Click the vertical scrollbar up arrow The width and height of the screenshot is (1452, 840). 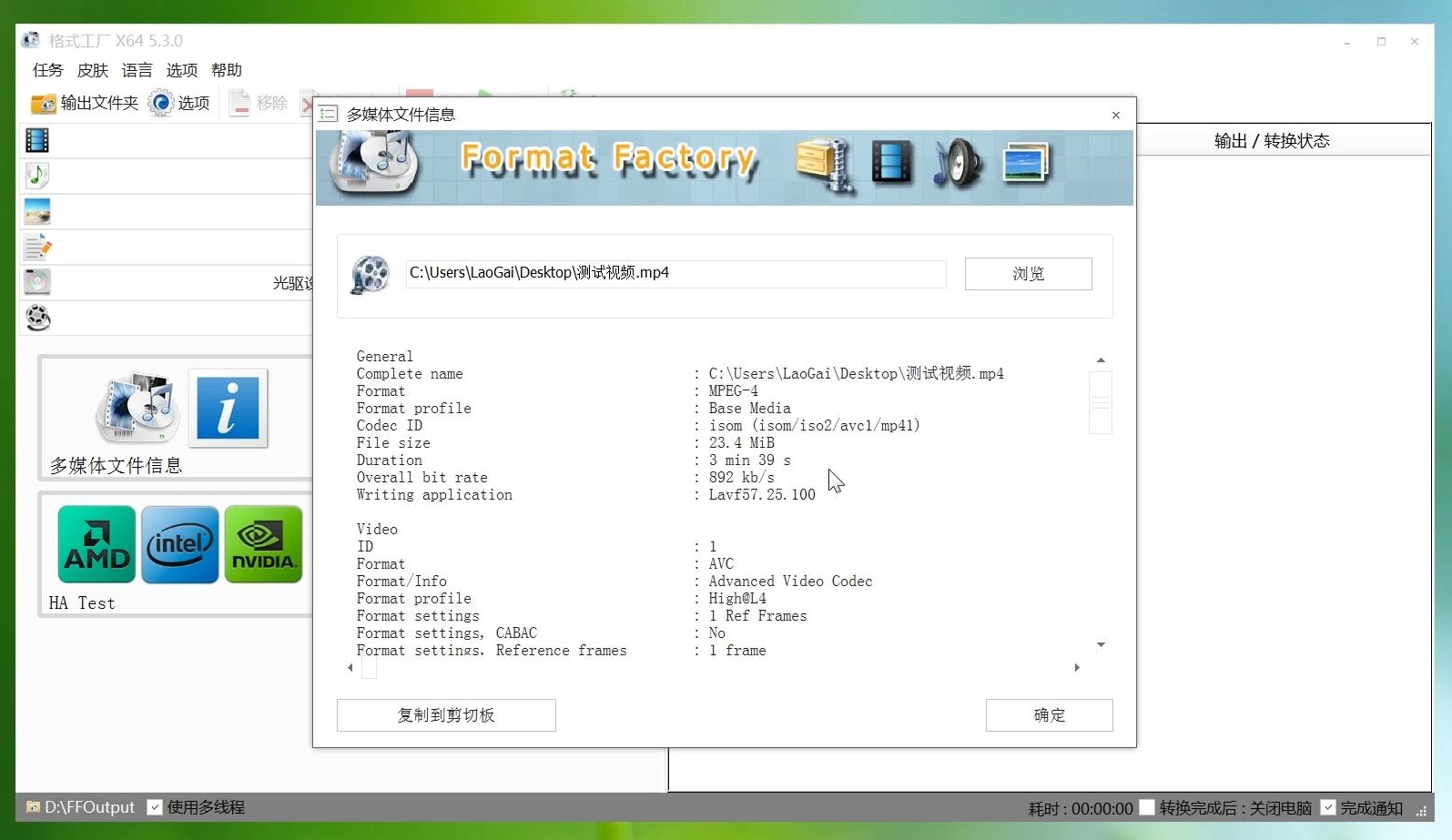point(1101,360)
